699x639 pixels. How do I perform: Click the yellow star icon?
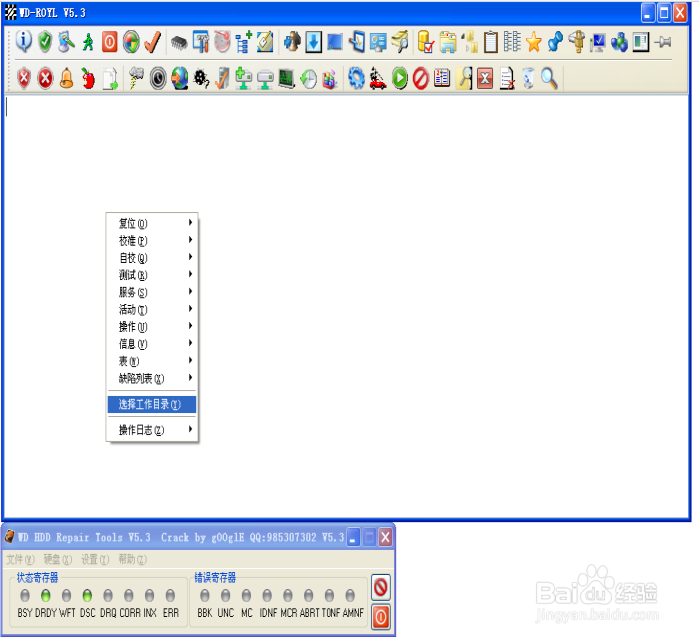534,42
